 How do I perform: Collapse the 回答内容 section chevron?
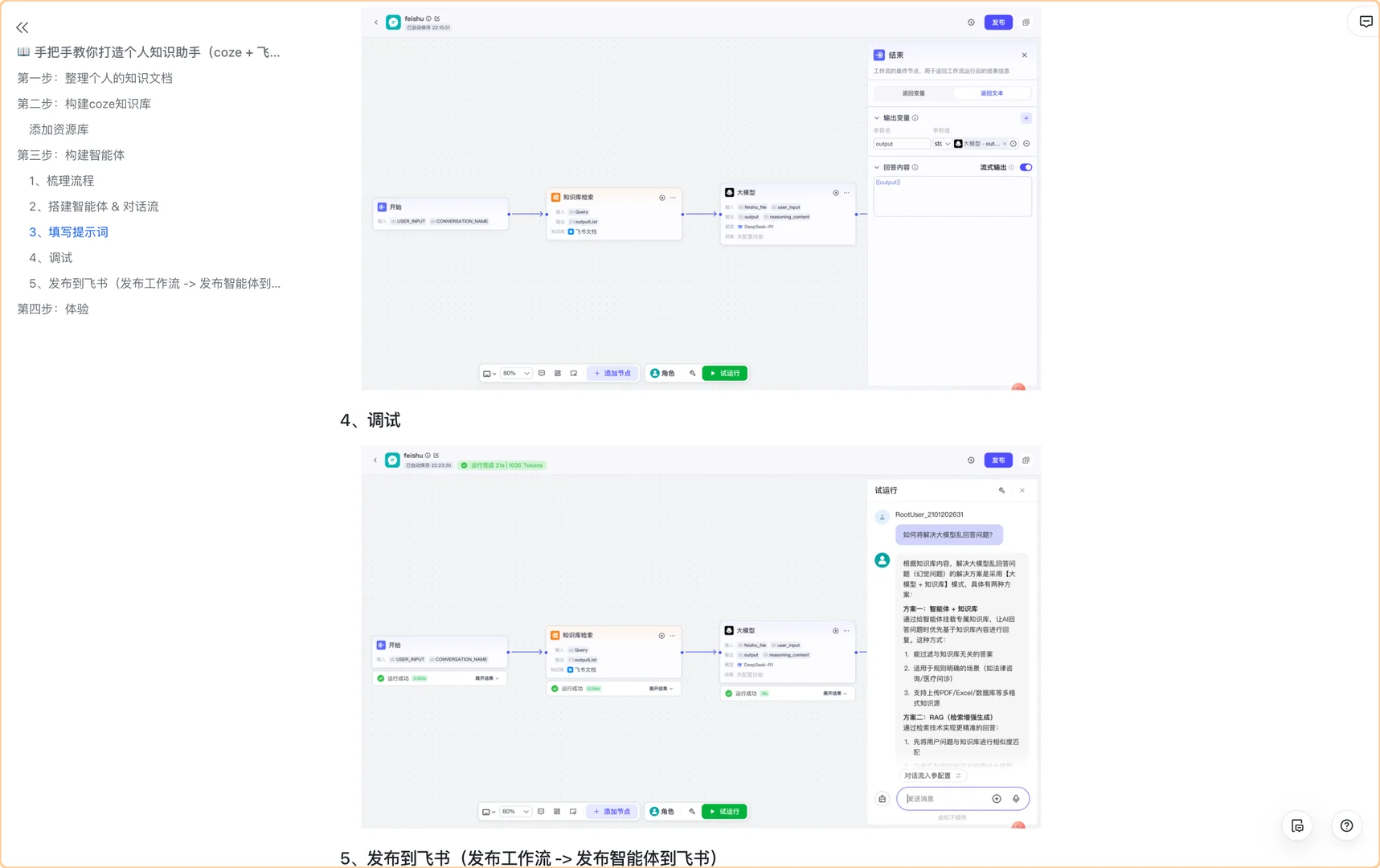(877, 168)
